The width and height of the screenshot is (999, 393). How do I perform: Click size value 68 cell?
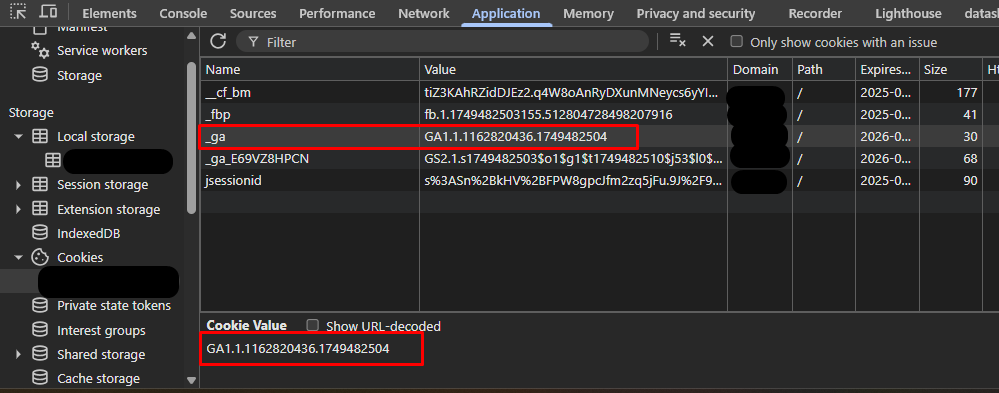(x=951, y=159)
